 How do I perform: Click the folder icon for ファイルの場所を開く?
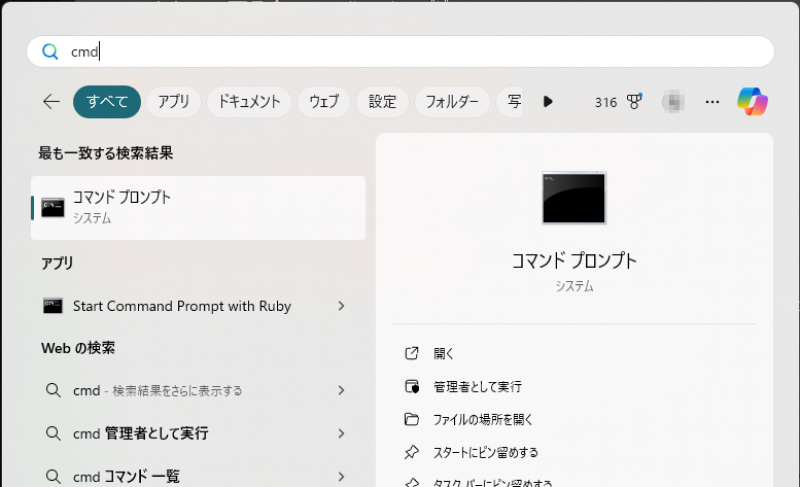click(x=411, y=419)
